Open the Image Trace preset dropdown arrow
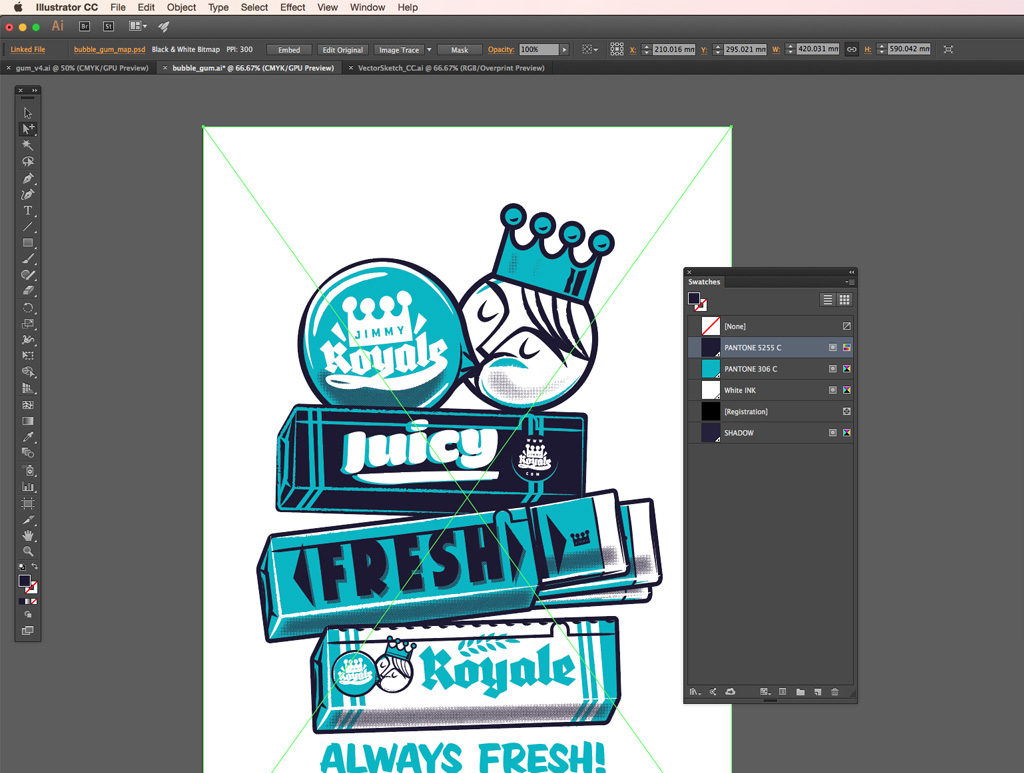Screen dimensions: 1024x773 pyautogui.click(x=429, y=49)
